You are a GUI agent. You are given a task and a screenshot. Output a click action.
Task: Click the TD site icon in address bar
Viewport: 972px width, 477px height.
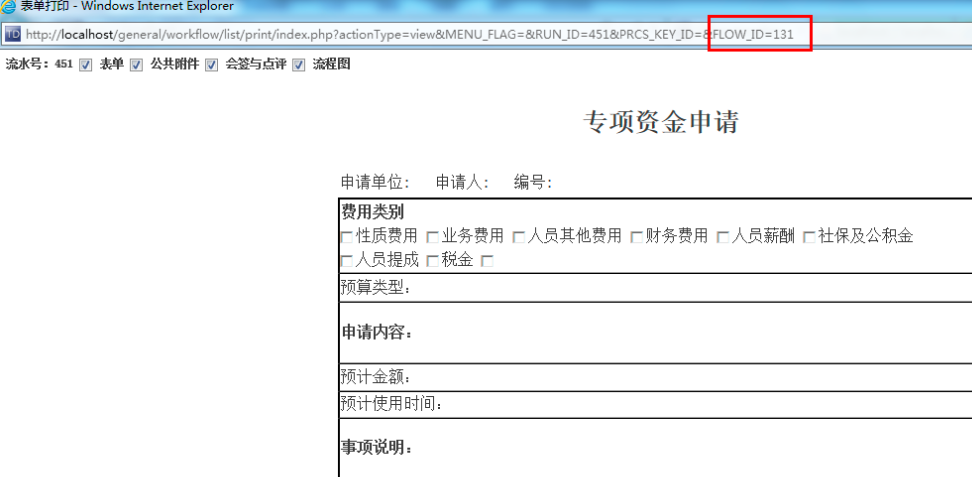(14, 34)
